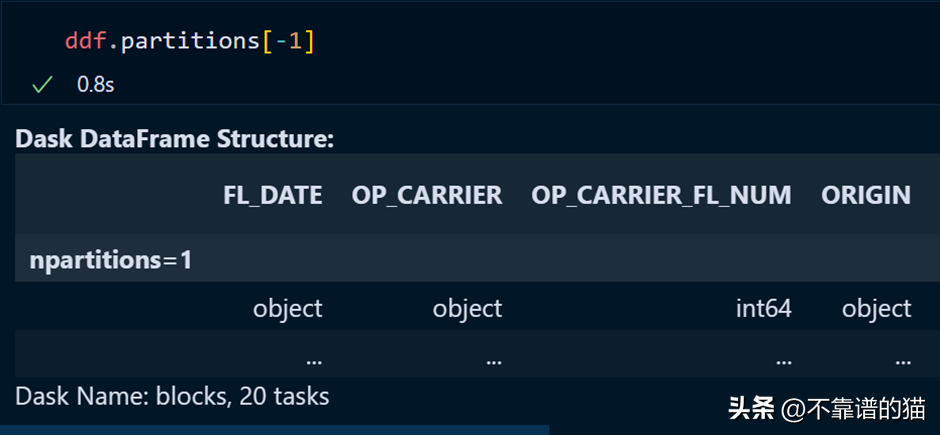Click the npartitions=1 row label
Screen dimensions: 940x435
point(111,260)
